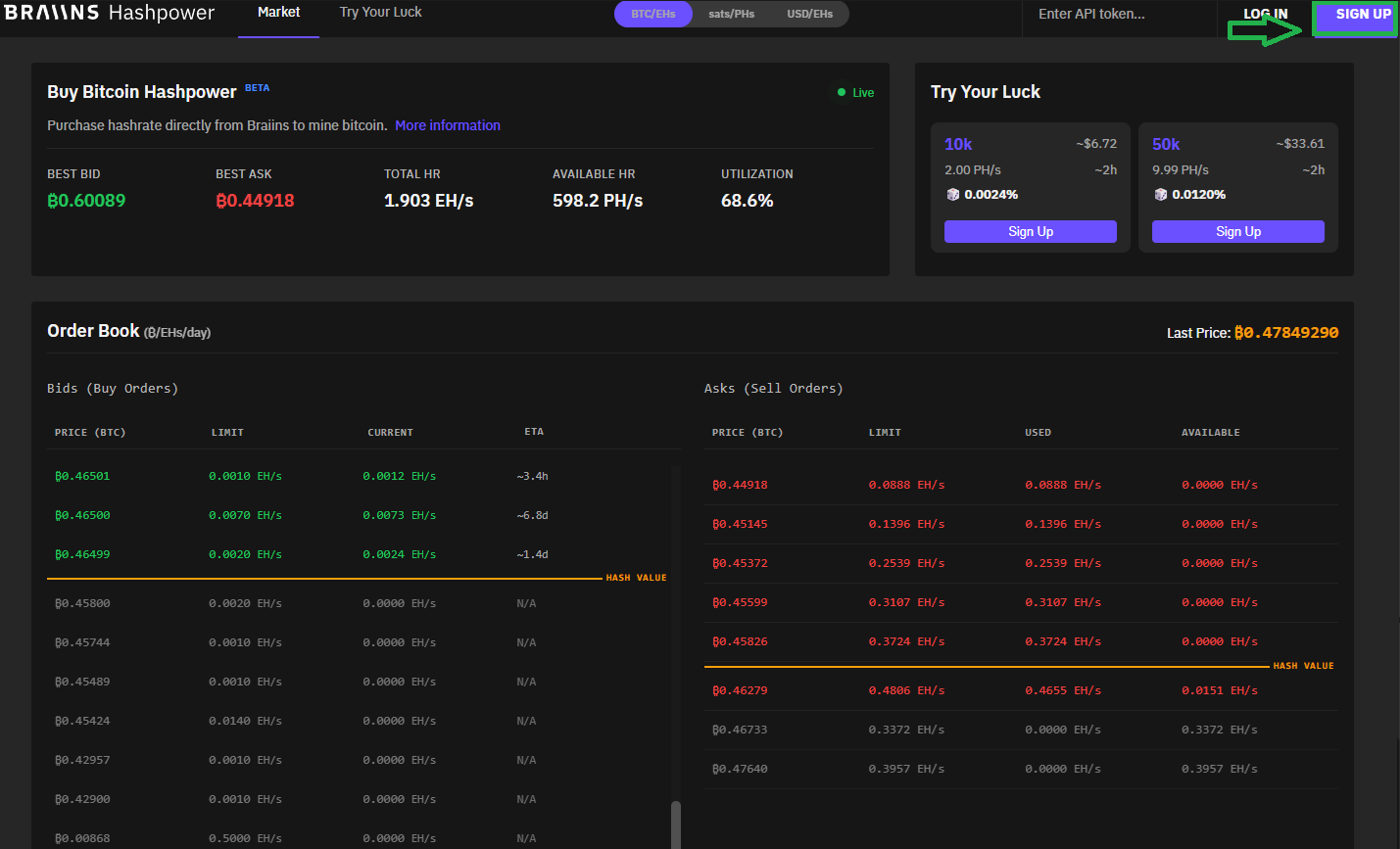Click the Braiins Hashpower logo
Screen dimensions: 1400x849
click(110, 13)
